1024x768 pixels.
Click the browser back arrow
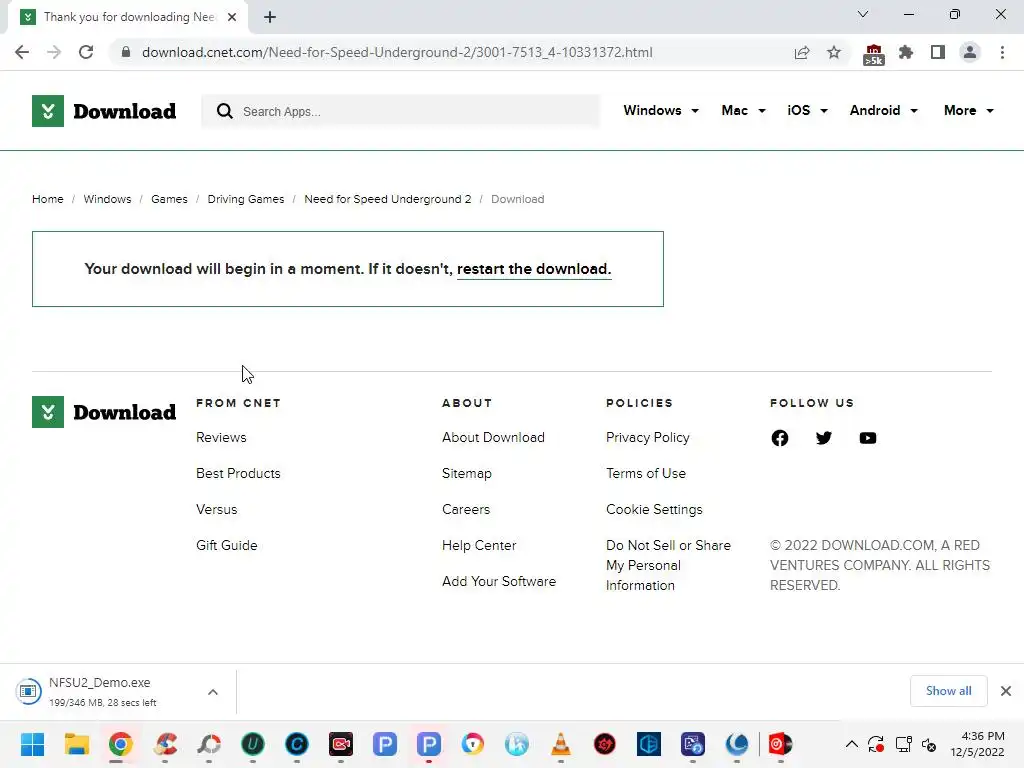click(x=22, y=52)
